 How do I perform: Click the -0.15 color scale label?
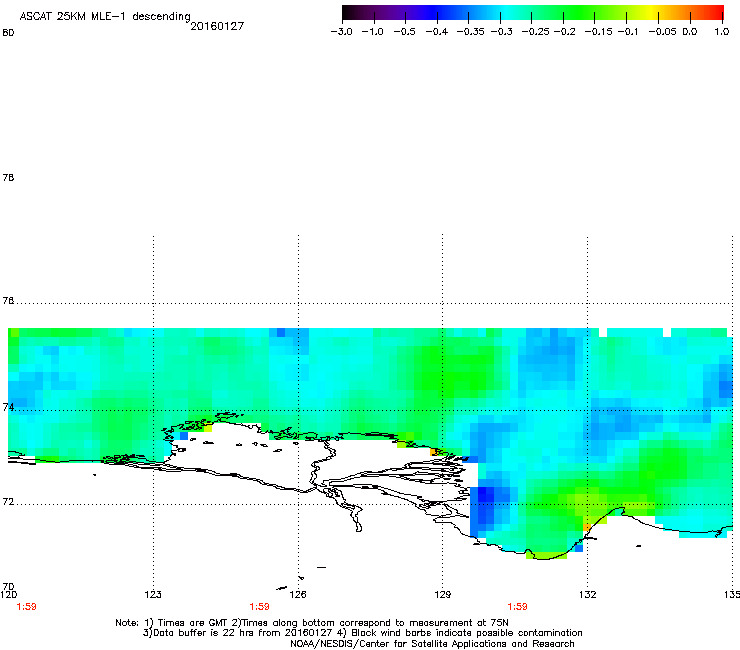(x=598, y=32)
